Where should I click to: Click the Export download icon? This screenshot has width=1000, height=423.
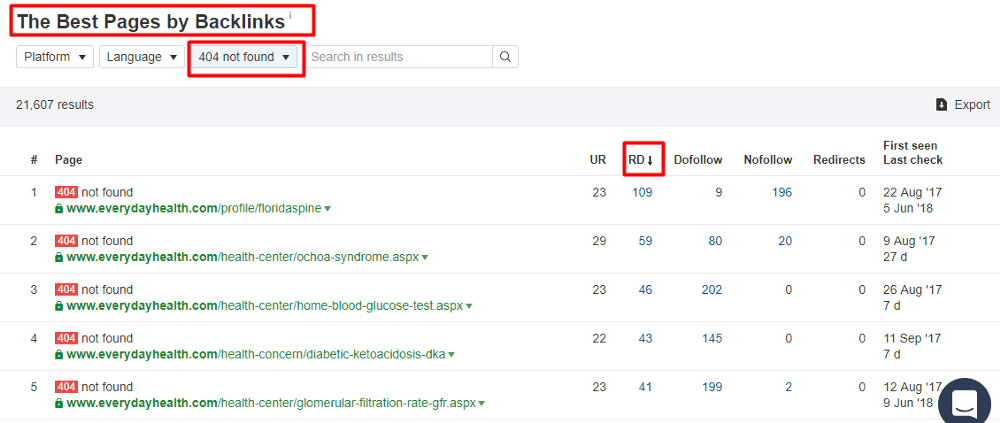pos(941,105)
